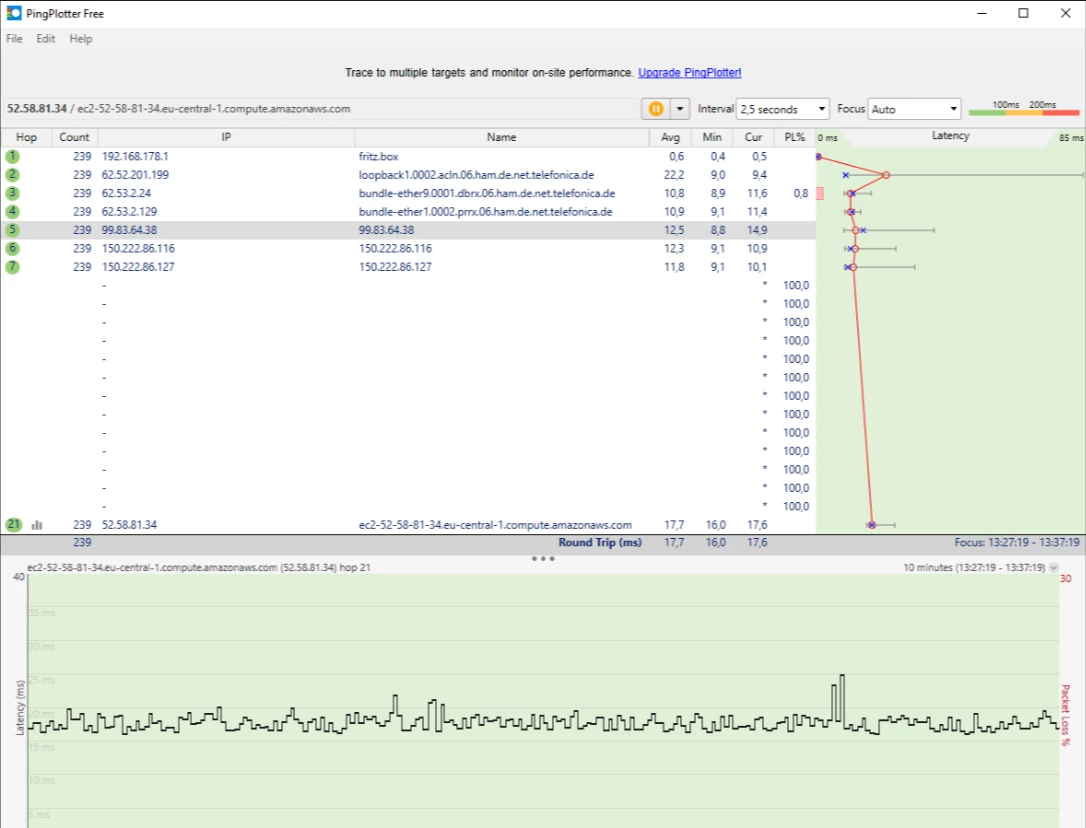Expand the Focus dropdown showing Auto
Screen dimensions: 1086x828
click(x=914, y=109)
